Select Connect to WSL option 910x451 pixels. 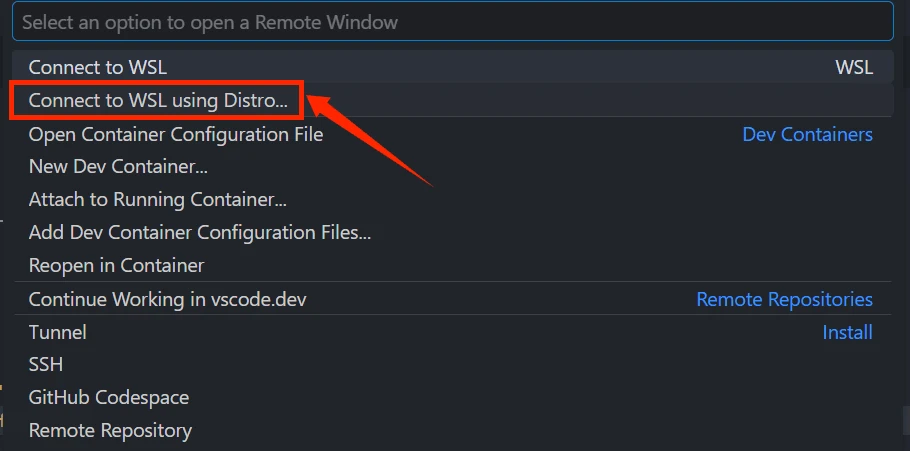tap(97, 67)
